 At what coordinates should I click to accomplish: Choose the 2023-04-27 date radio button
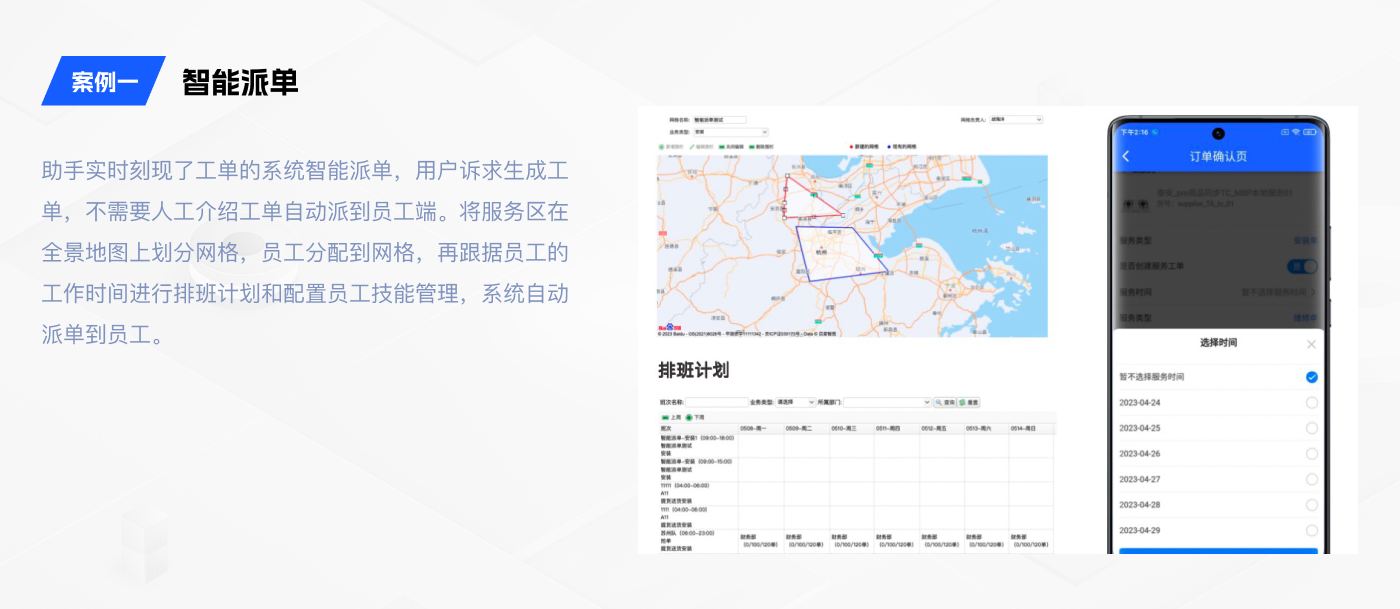coord(1311,479)
